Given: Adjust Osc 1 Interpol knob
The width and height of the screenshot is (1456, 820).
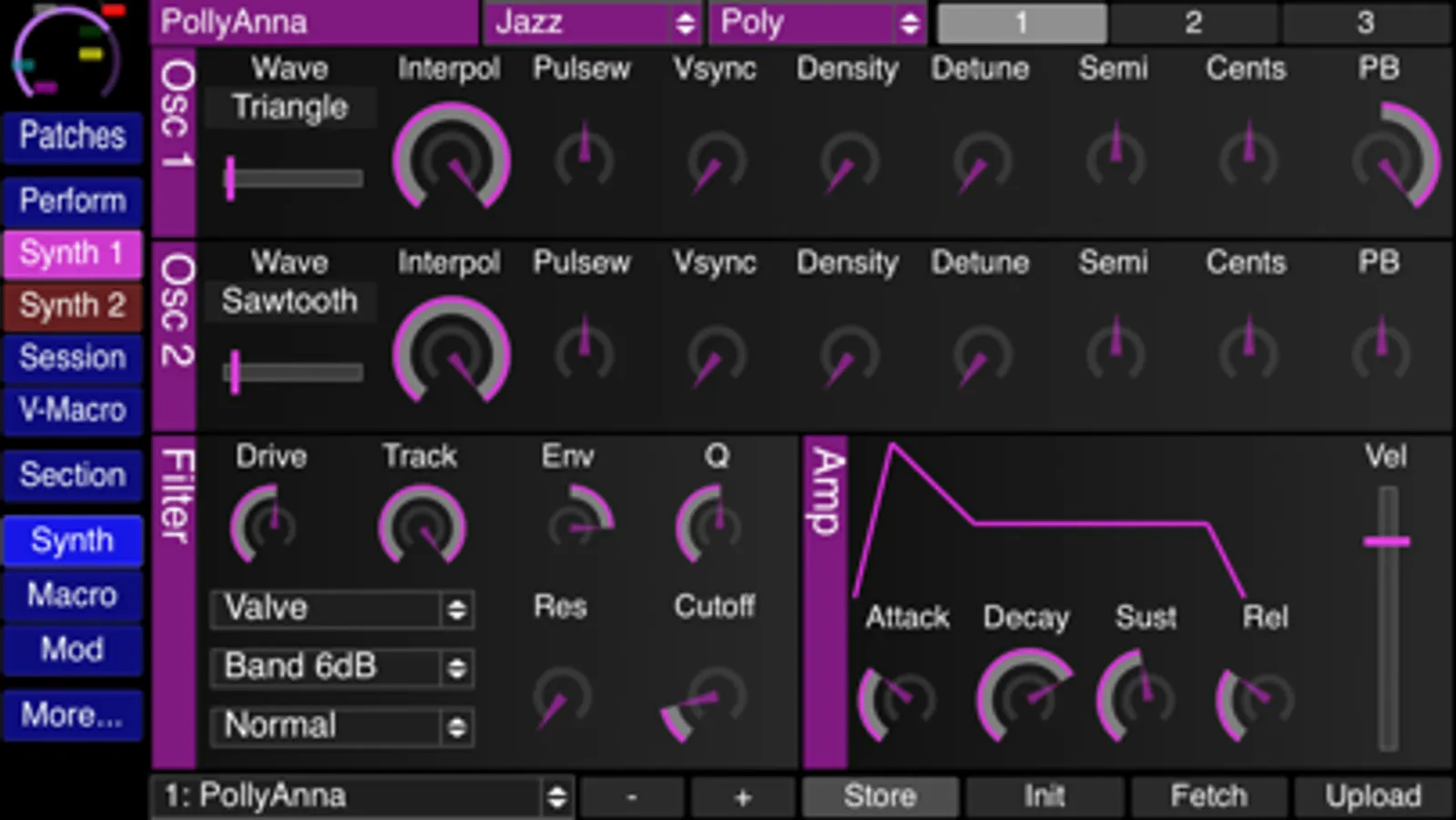Looking at the screenshot, I should pyautogui.click(x=451, y=158).
